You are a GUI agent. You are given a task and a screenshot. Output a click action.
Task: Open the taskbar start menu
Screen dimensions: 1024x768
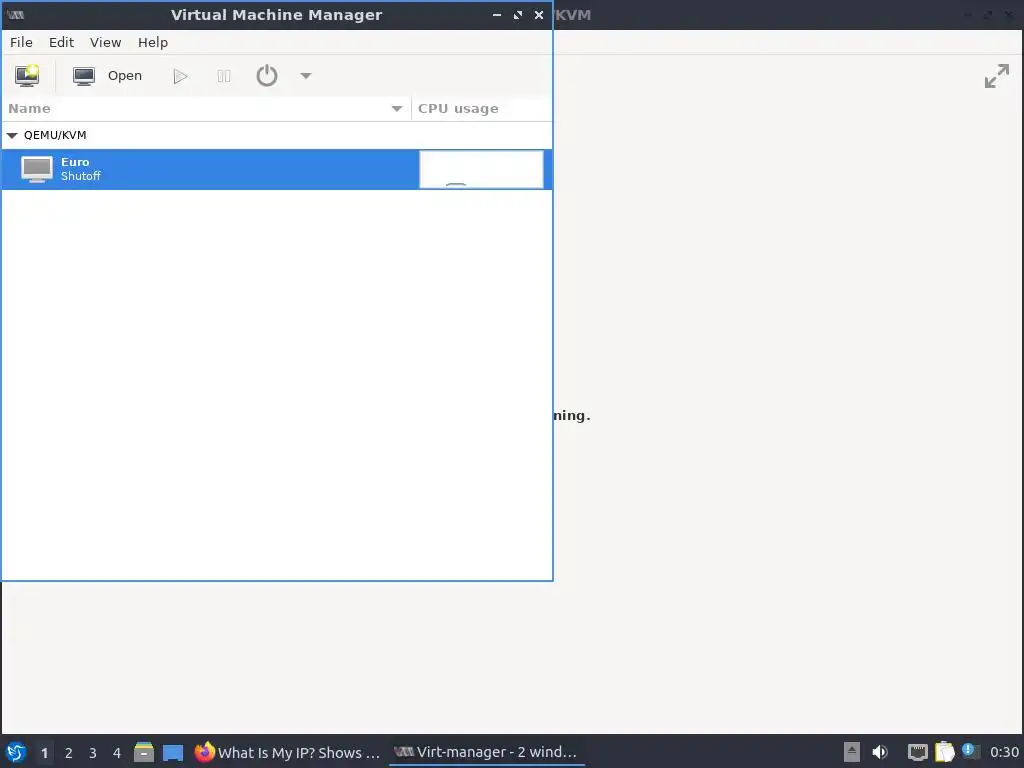point(16,752)
